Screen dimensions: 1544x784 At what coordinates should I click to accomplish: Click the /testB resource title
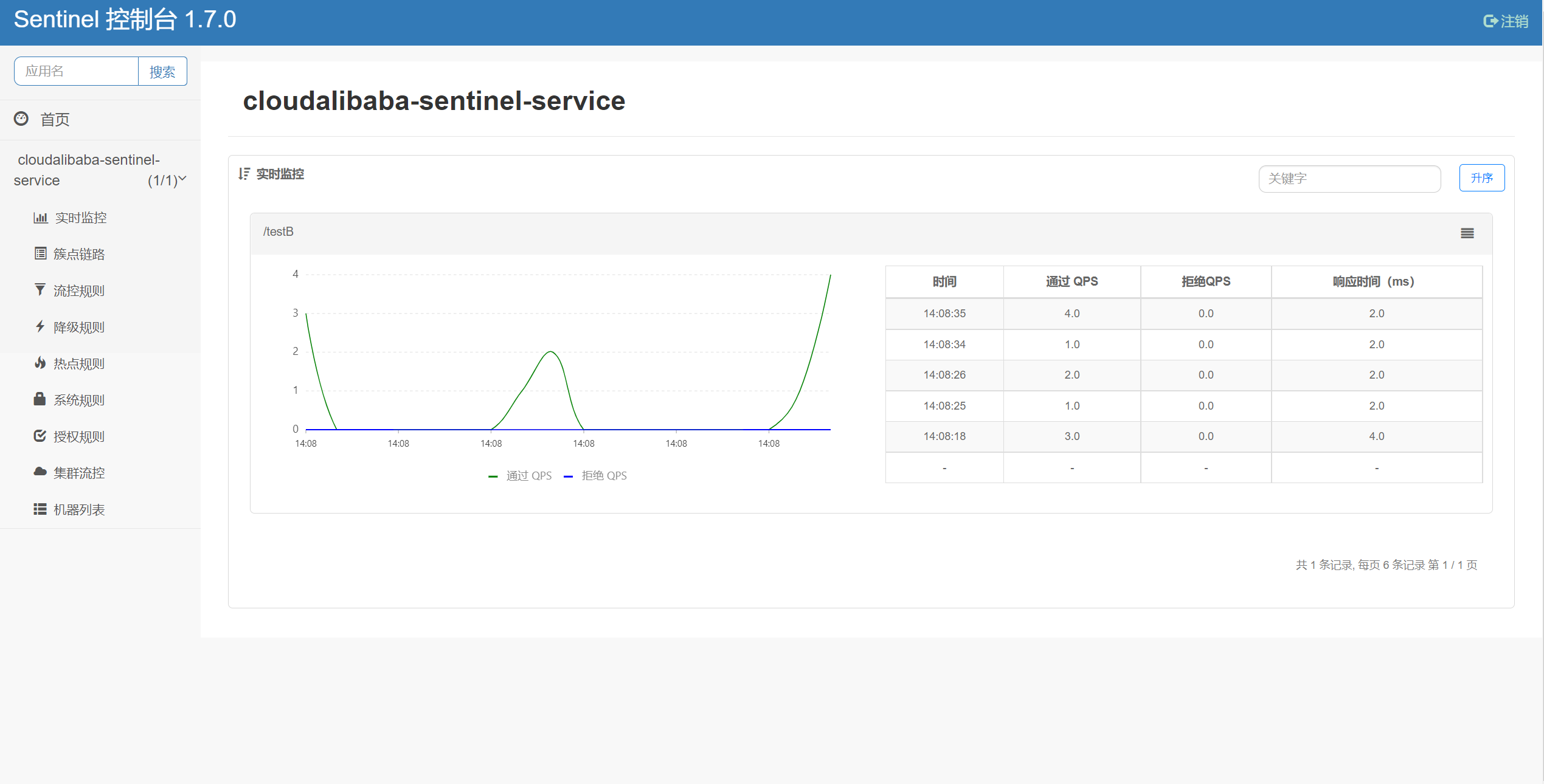278,232
